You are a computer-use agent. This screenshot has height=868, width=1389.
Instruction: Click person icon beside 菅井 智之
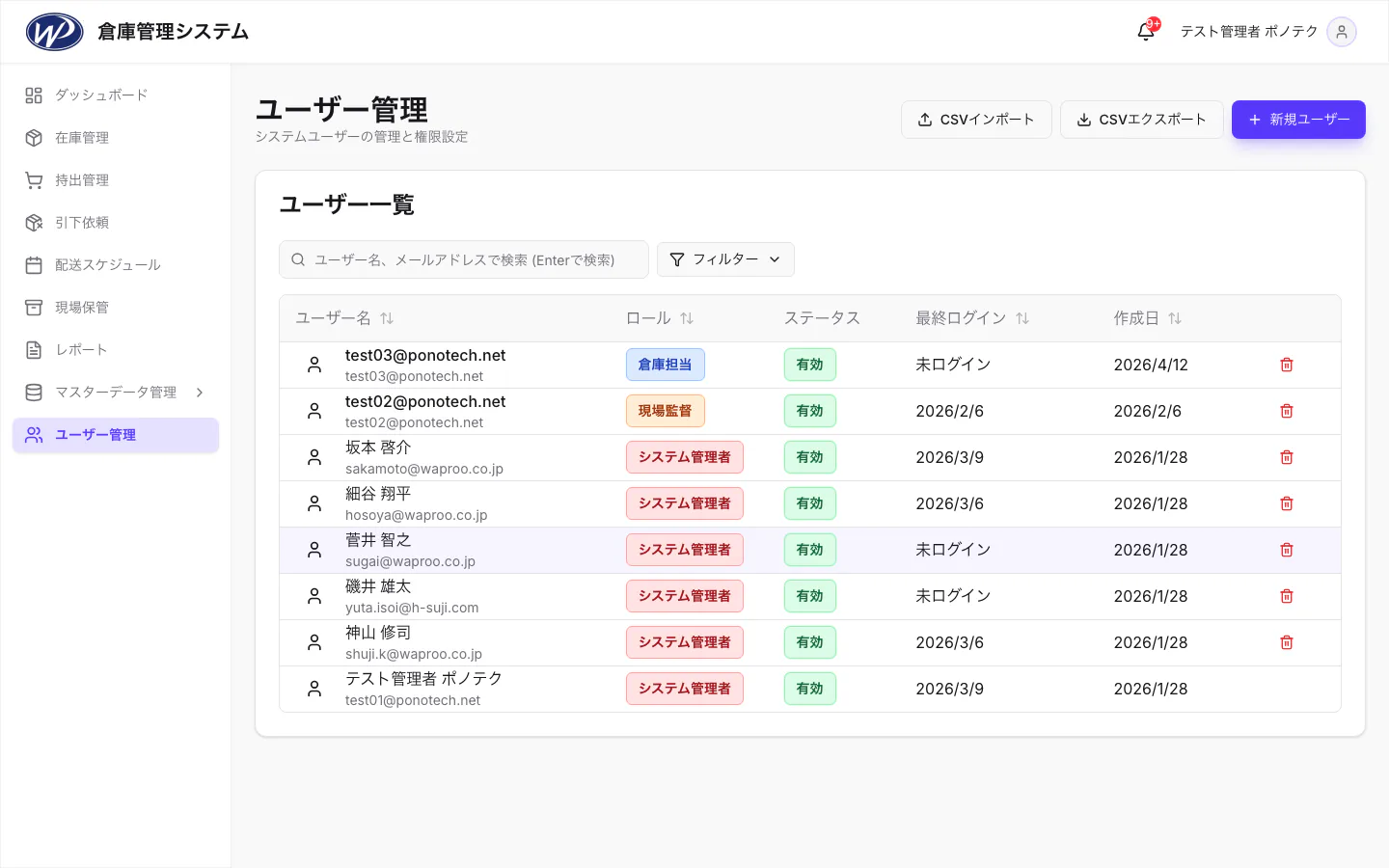point(314,550)
